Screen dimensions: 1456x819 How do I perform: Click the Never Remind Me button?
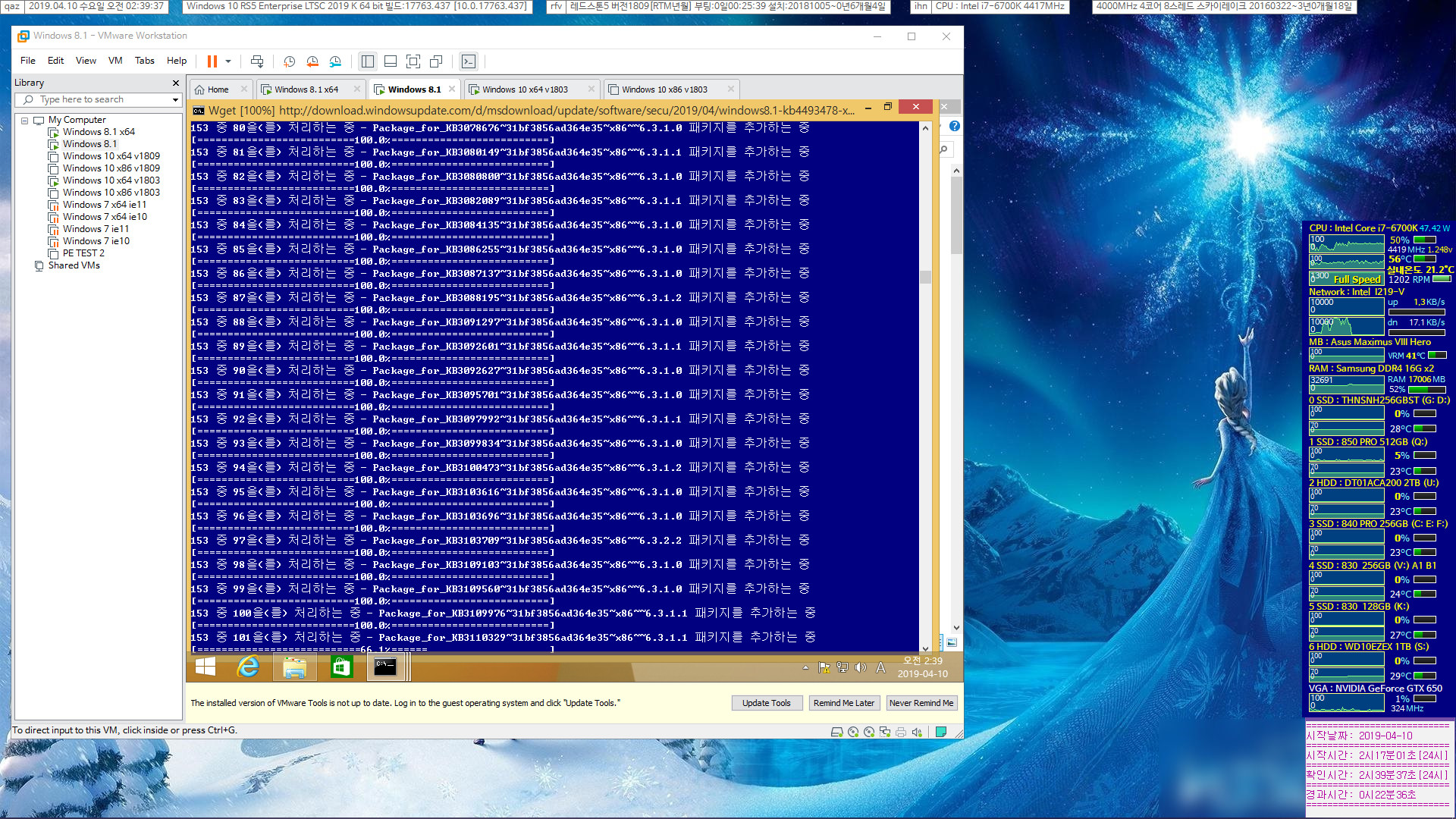(922, 703)
